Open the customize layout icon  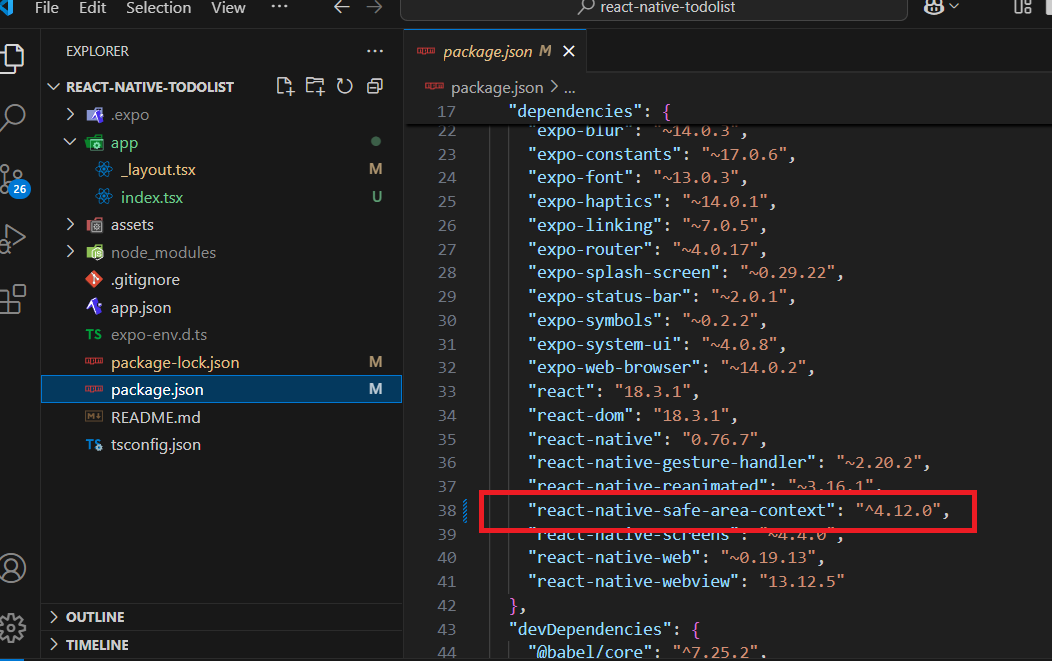click(x=1023, y=7)
